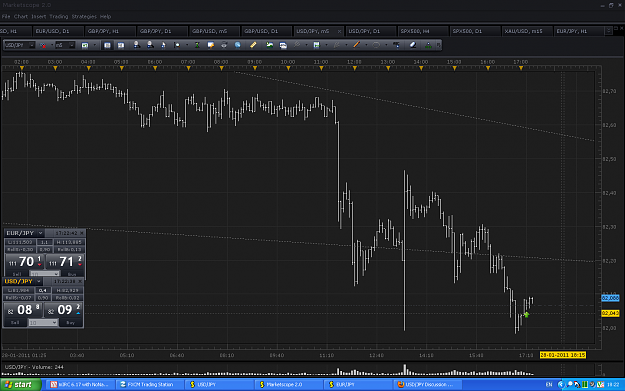Click the blue globe icon in toolbar

[238, 45]
